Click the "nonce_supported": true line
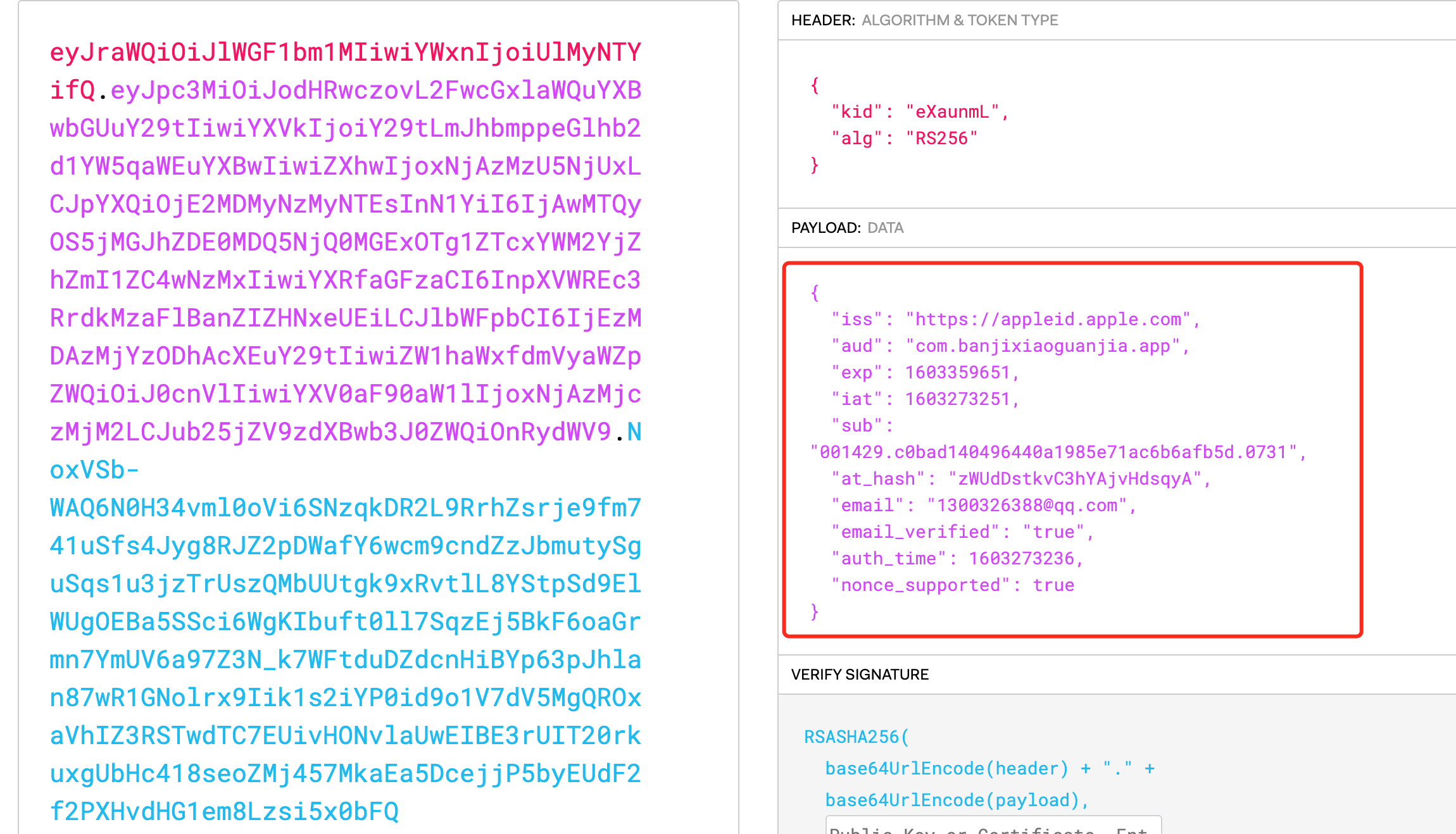This screenshot has width=1456, height=834. pyautogui.click(x=952, y=585)
